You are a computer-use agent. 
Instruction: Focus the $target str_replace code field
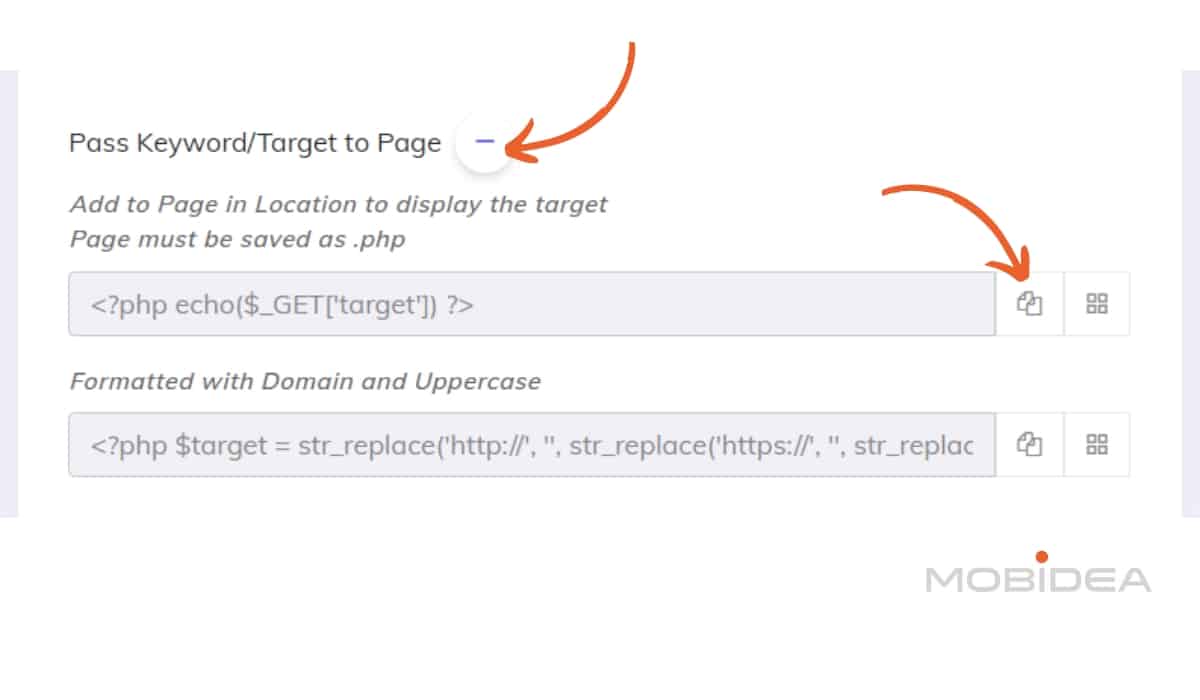tap(532, 444)
